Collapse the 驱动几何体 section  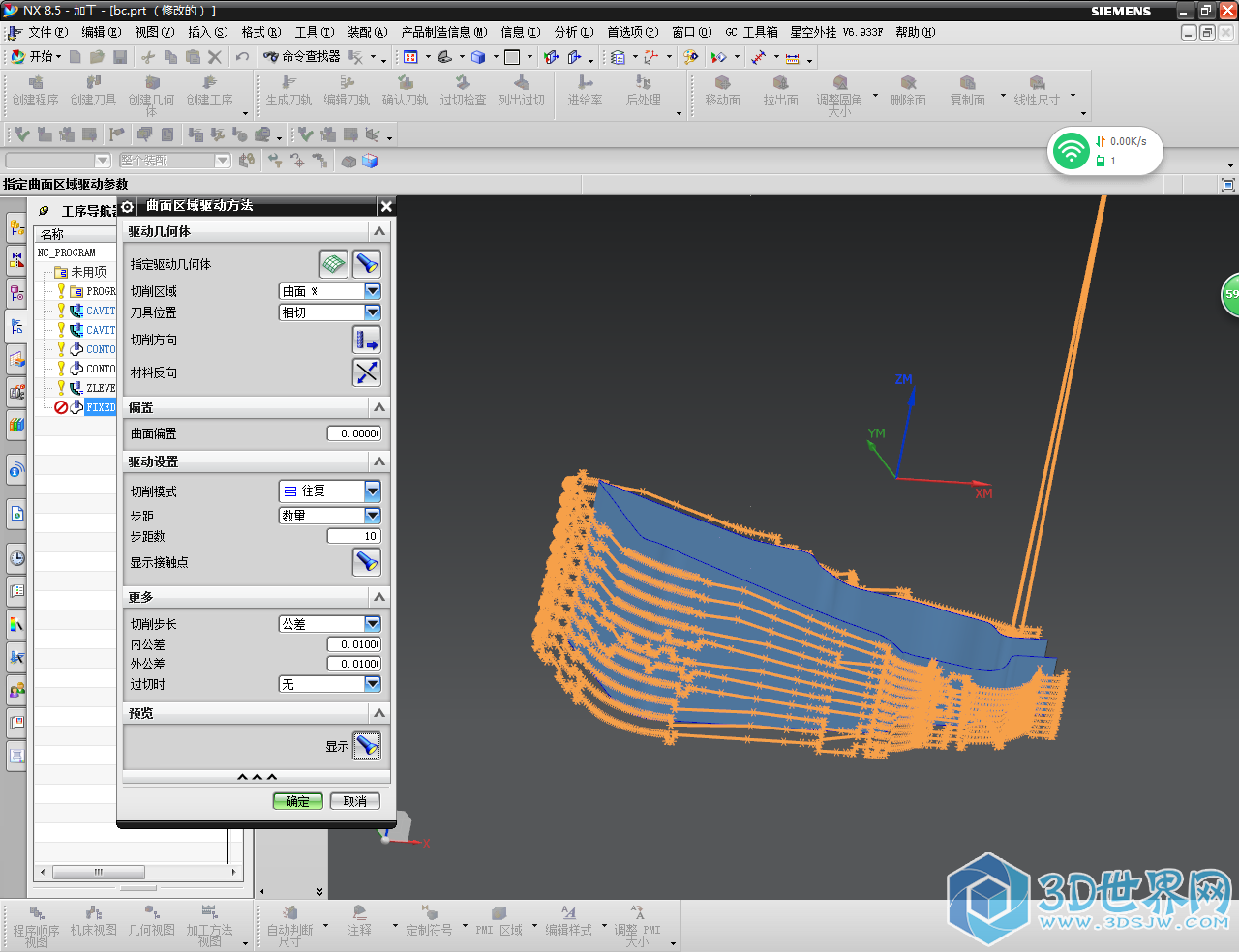[379, 231]
